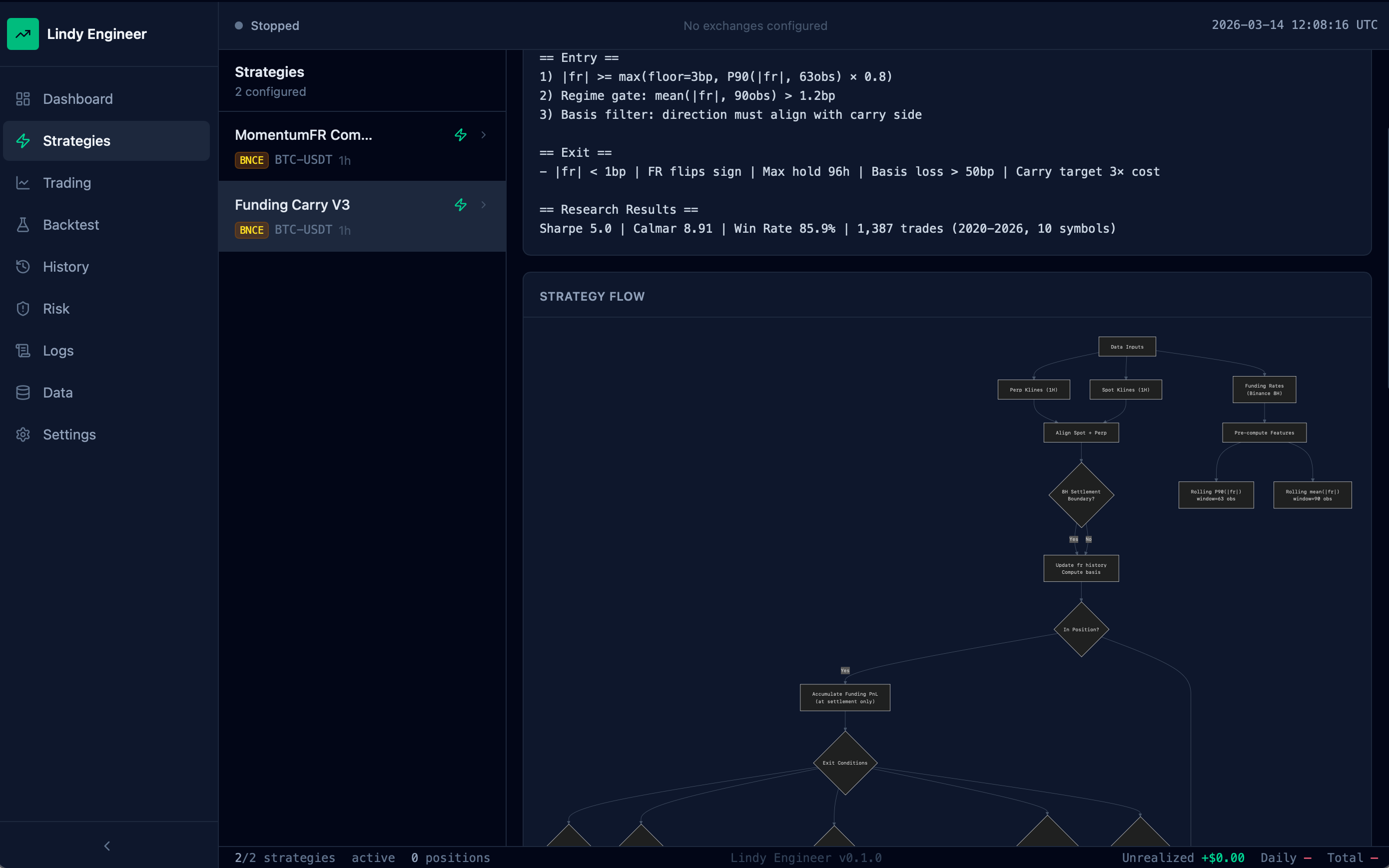Click the History clock icon
Viewport: 1389px width, 868px height.
click(23, 266)
